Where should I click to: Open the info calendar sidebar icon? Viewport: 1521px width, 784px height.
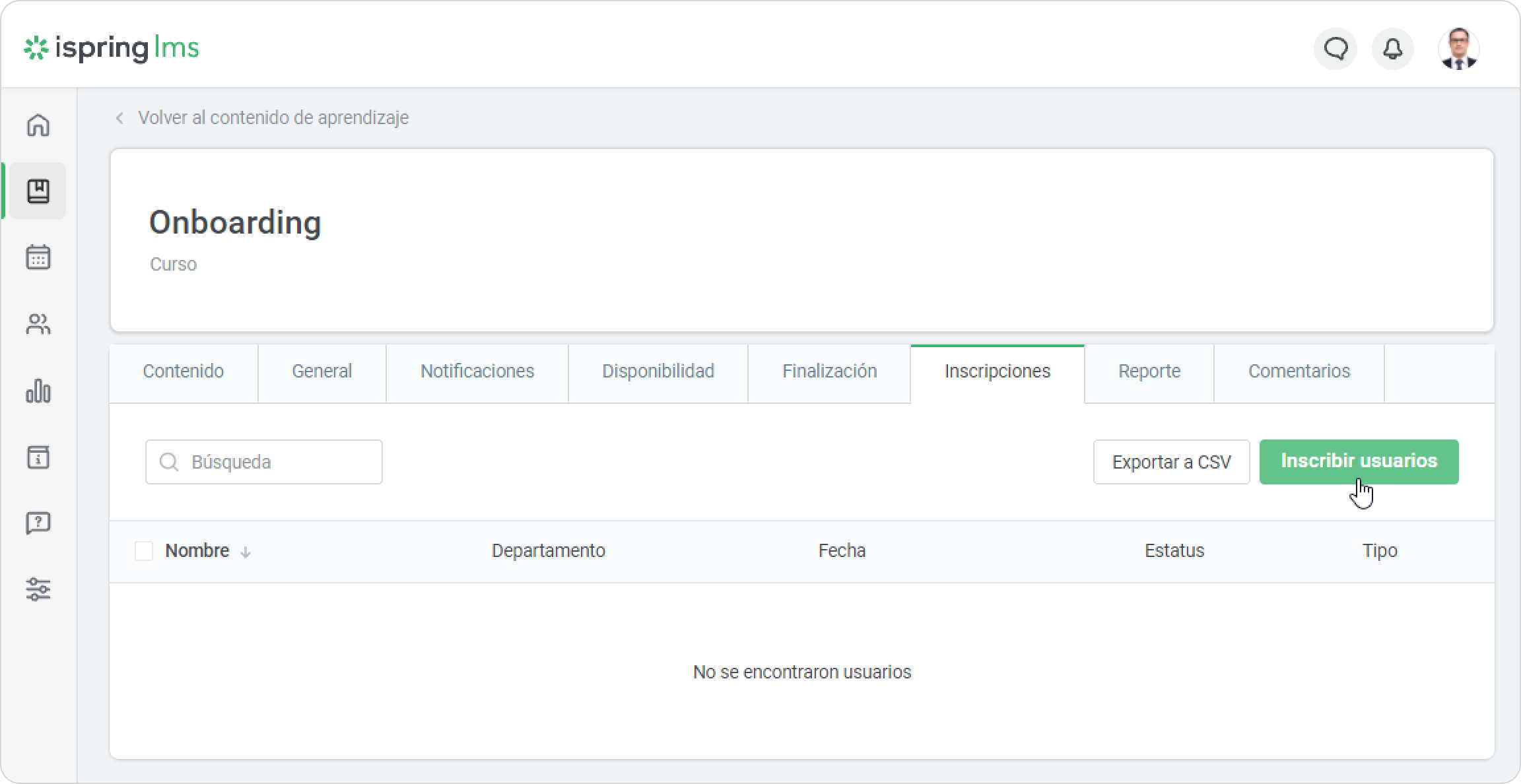[x=38, y=457]
